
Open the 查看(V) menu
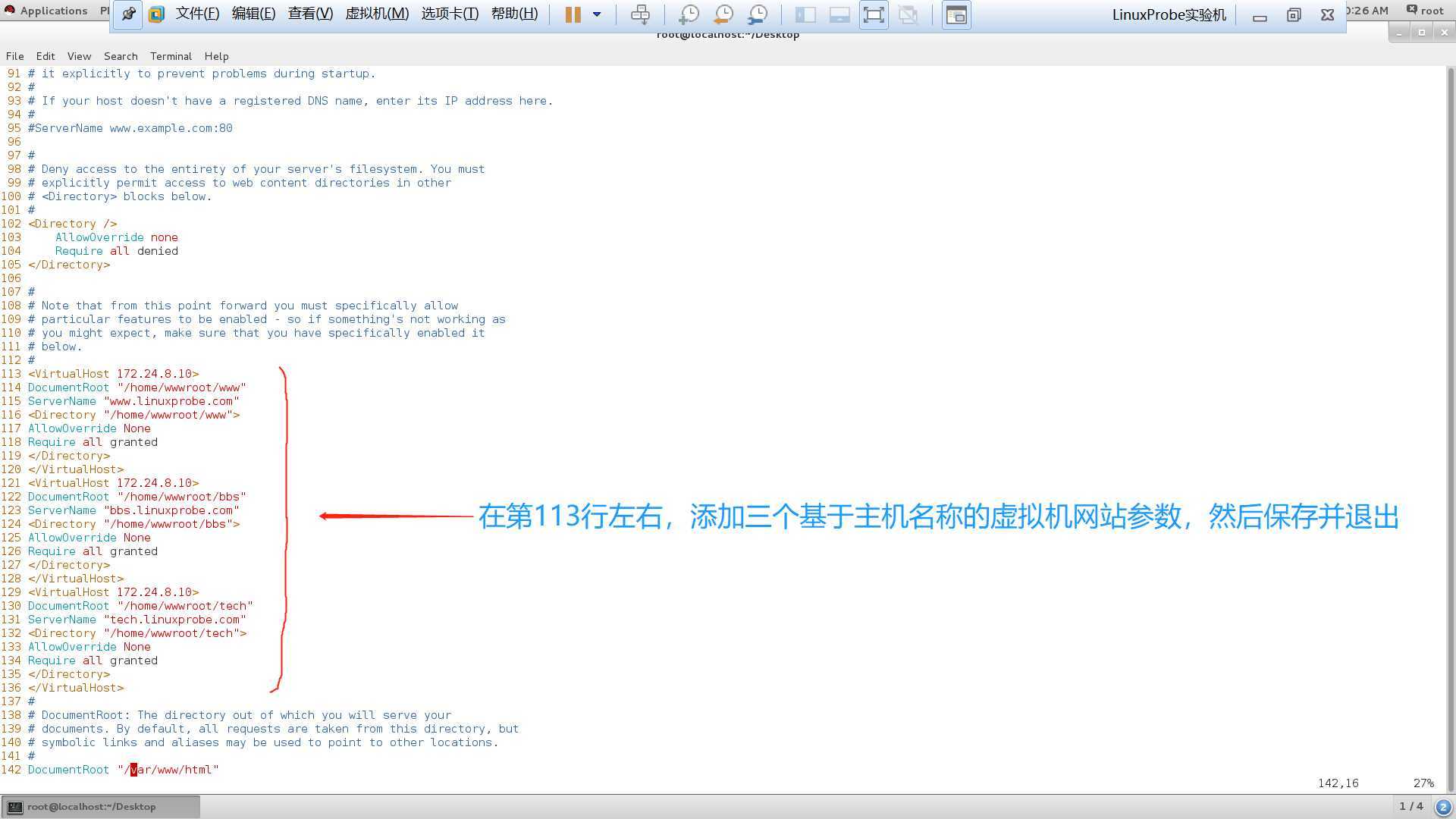(x=310, y=14)
